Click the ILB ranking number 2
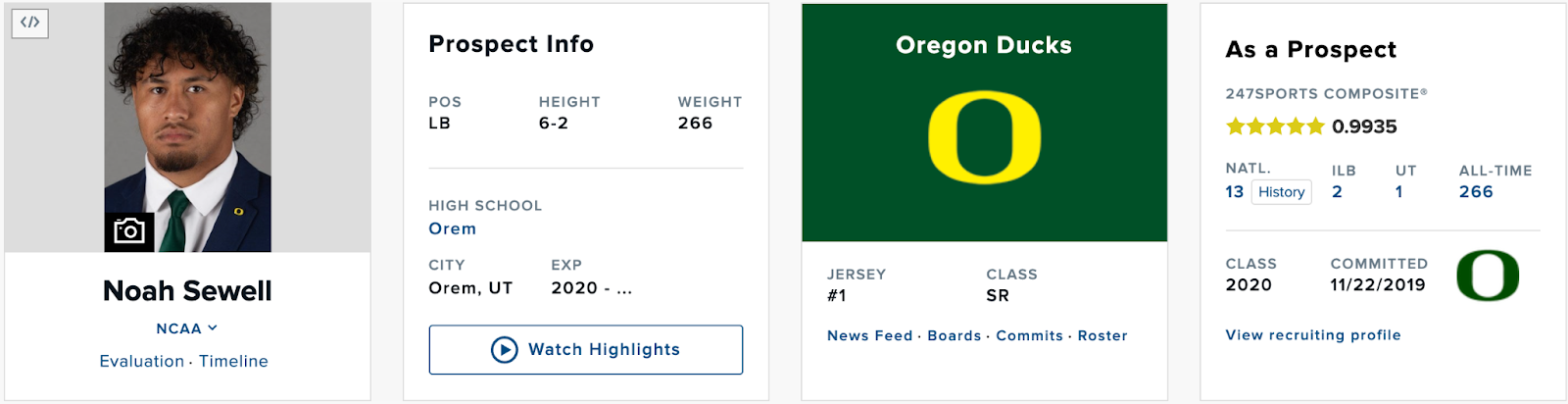The width and height of the screenshot is (1568, 404). pyautogui.click(x=1337, y=192)
